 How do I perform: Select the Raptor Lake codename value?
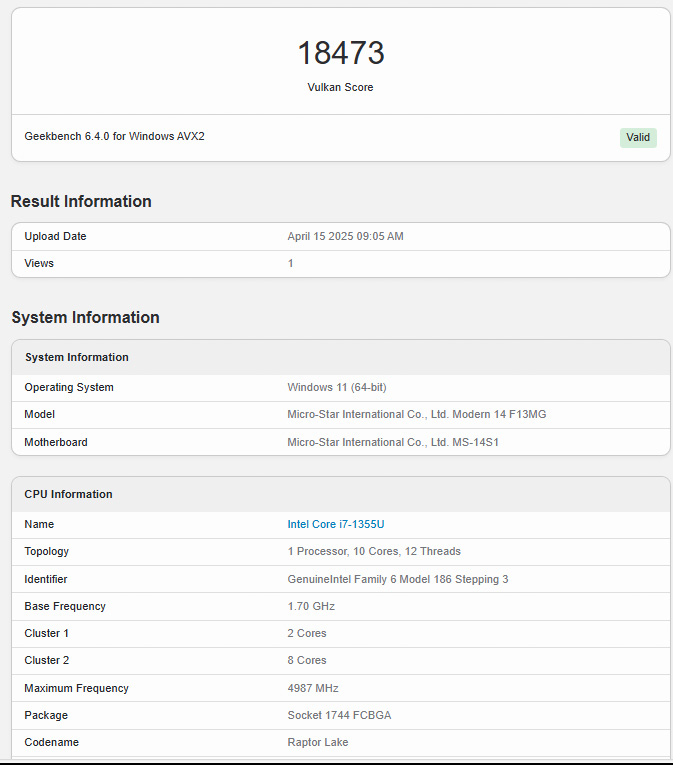[x=318, y=742]
